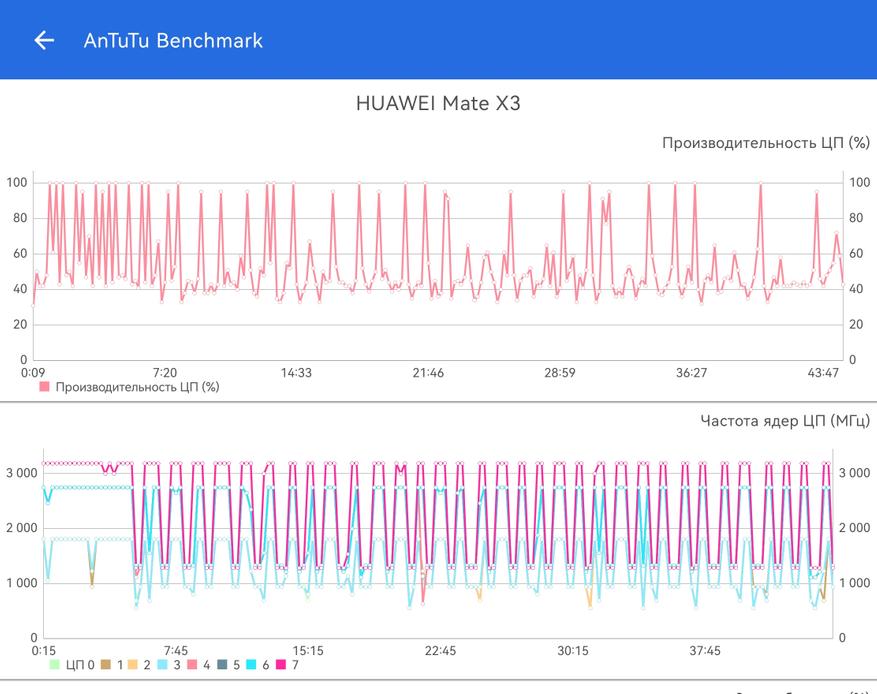Click the brown core 1 legend swatch
Screen dimensions: 877x694
tap(105, 664)
